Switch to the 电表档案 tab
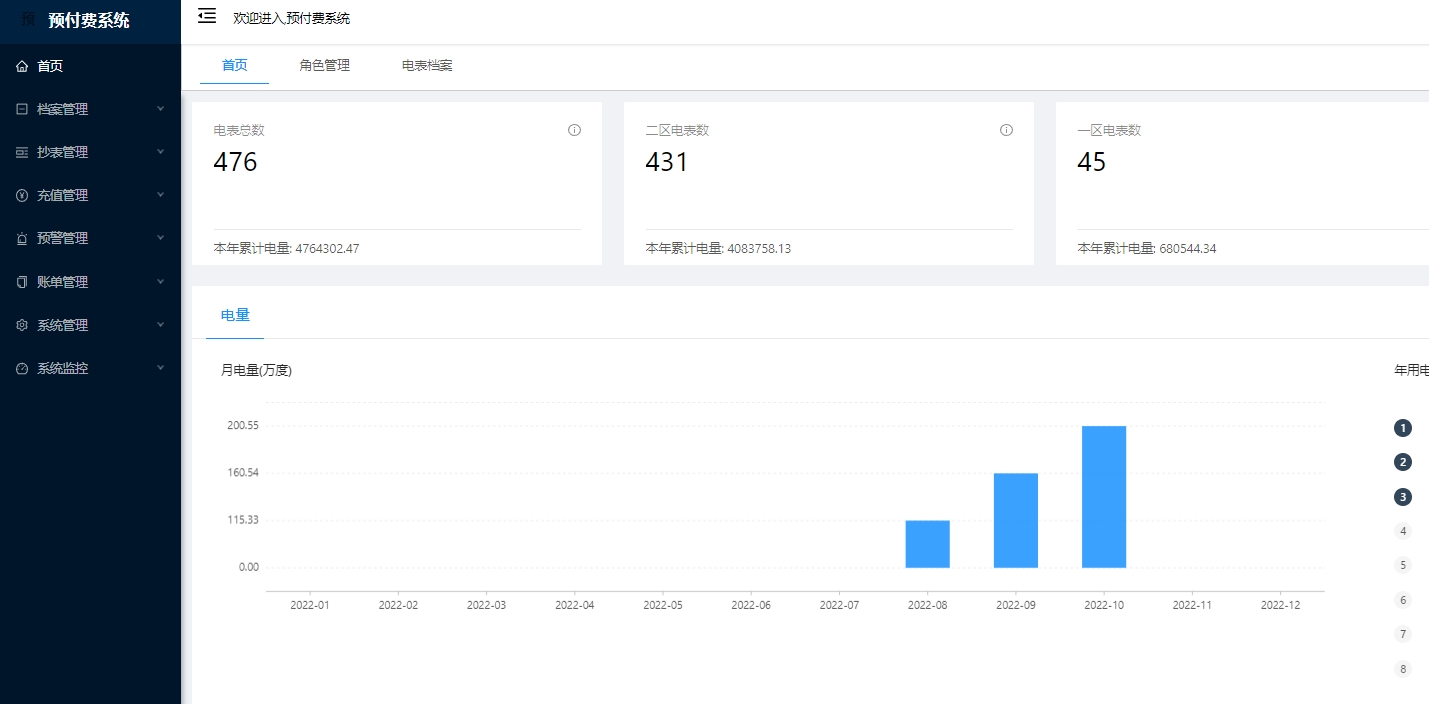Screen dimensions: 1429x704 427,66
